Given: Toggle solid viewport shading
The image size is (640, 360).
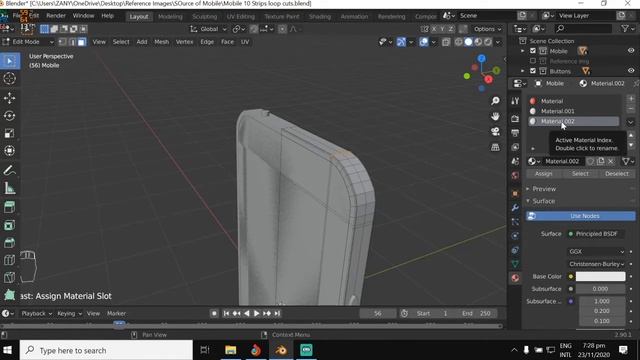Looking at the screenshot, I should (x=468, y=42).
